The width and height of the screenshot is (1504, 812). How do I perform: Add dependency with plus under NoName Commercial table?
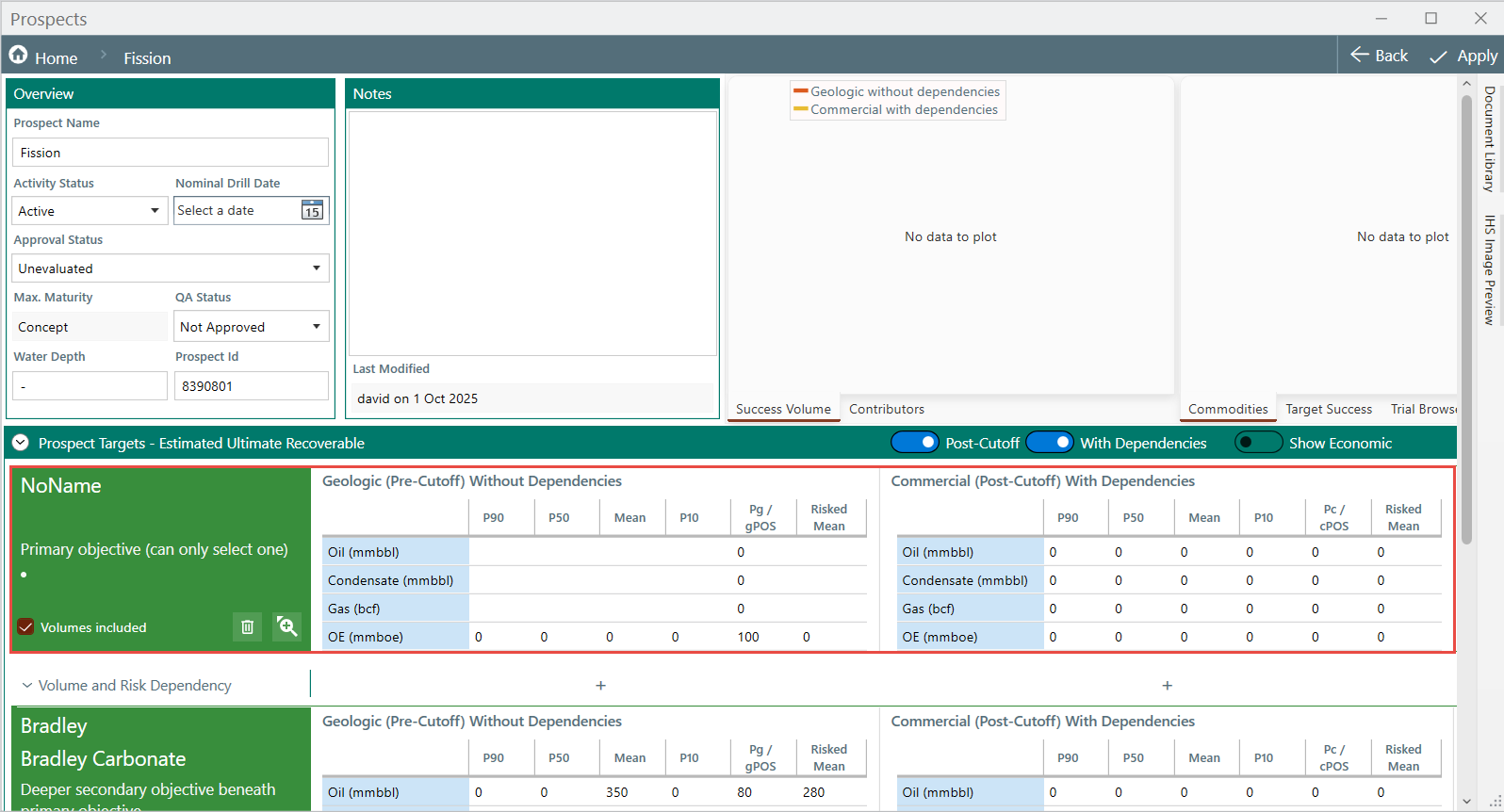(x=1167, y=686)
